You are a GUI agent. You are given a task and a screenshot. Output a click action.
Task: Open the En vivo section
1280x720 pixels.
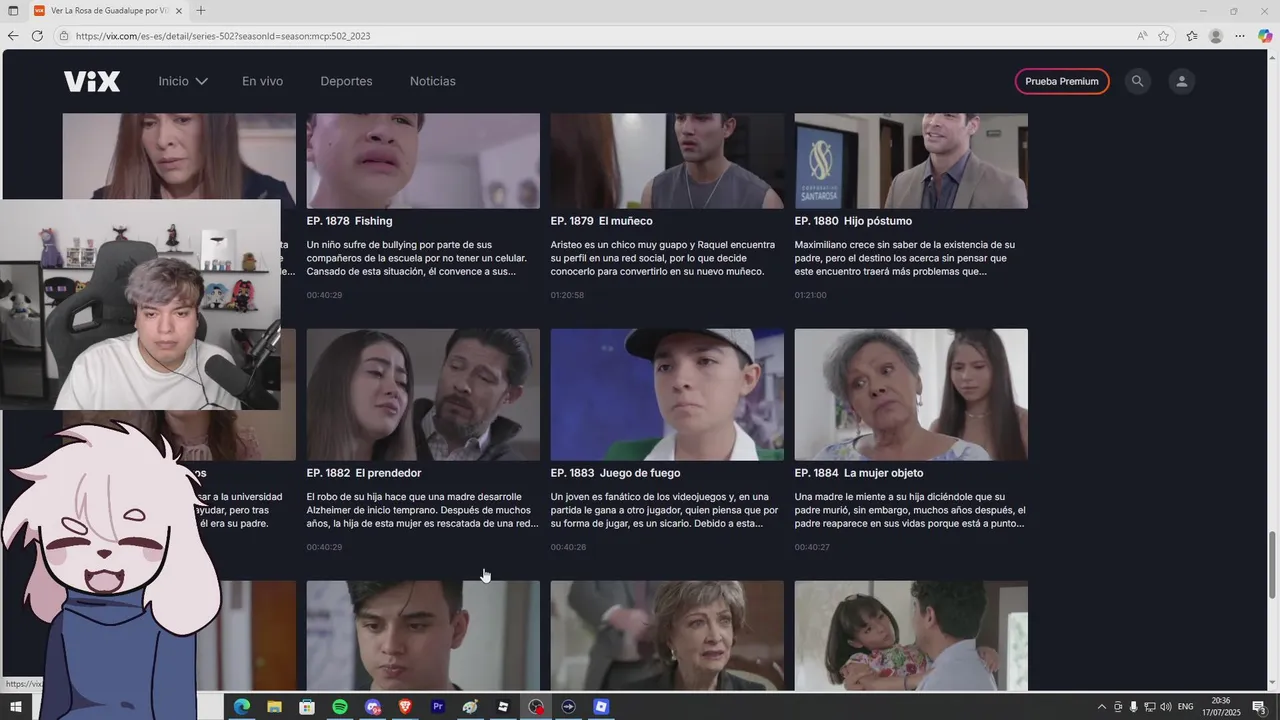262,81
